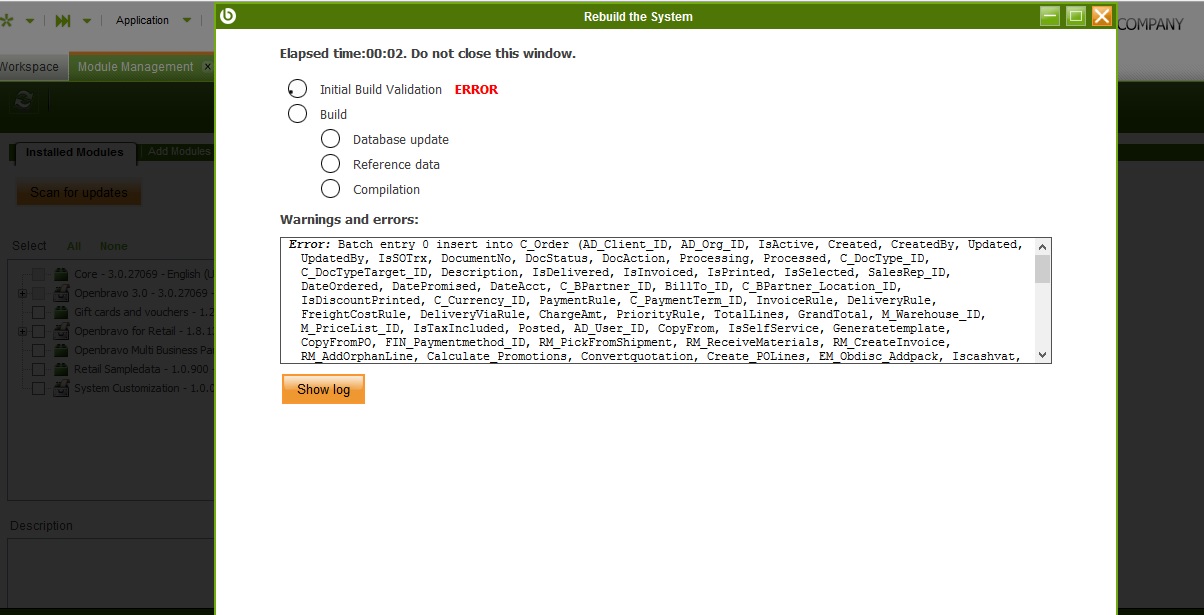Click the System Customization module icon
The height and width of the screenshot is (615, 1204).
pos(60,388)
